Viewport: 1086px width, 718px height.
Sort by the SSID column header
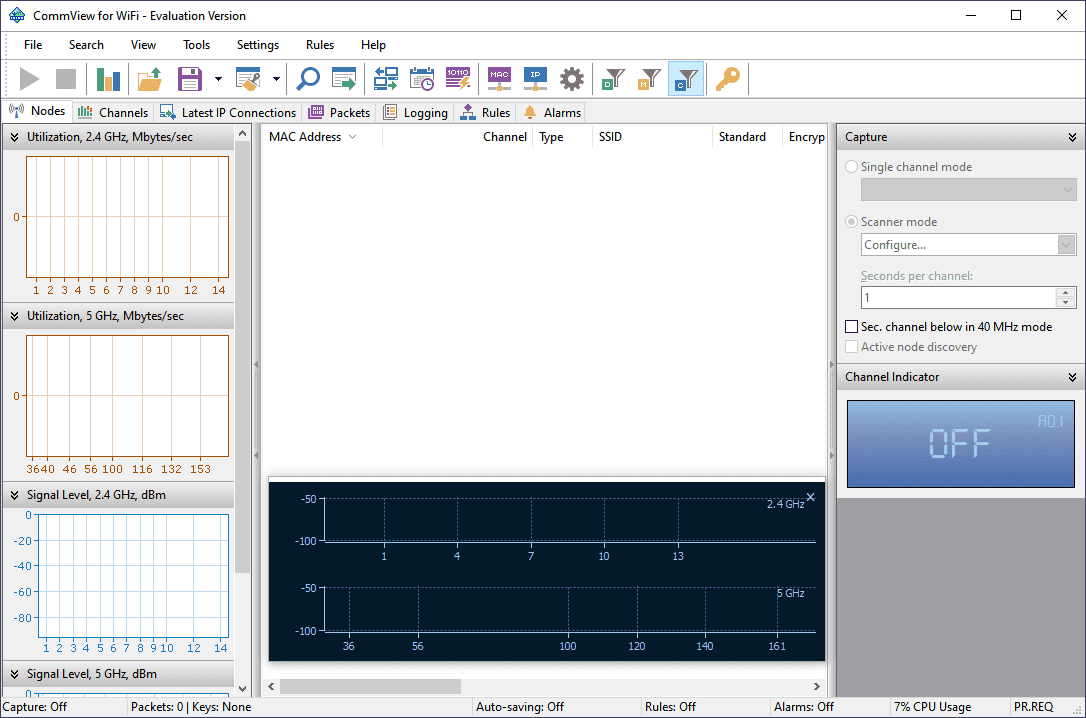[x=611, y=137]
